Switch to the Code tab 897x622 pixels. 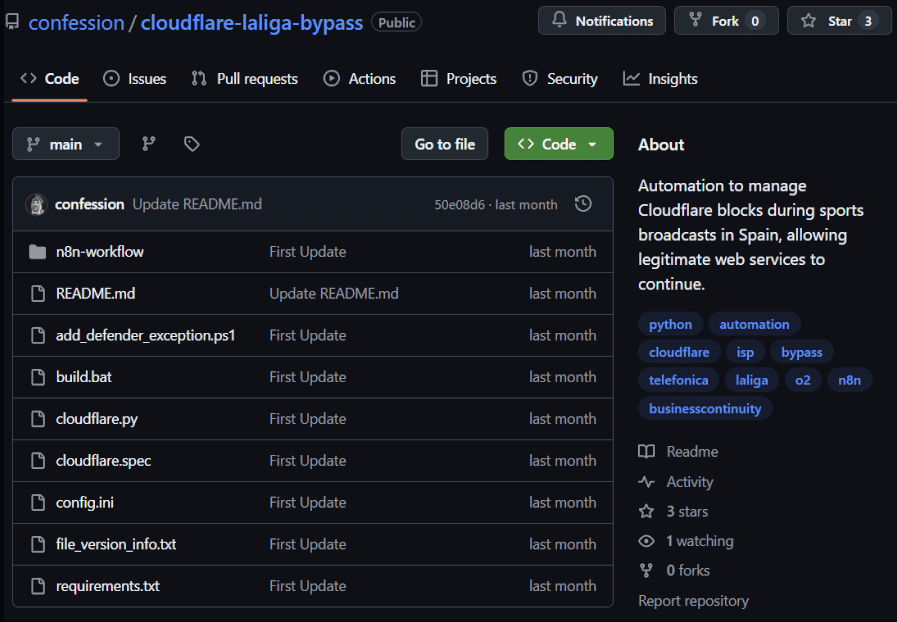[x=50, y=78]
